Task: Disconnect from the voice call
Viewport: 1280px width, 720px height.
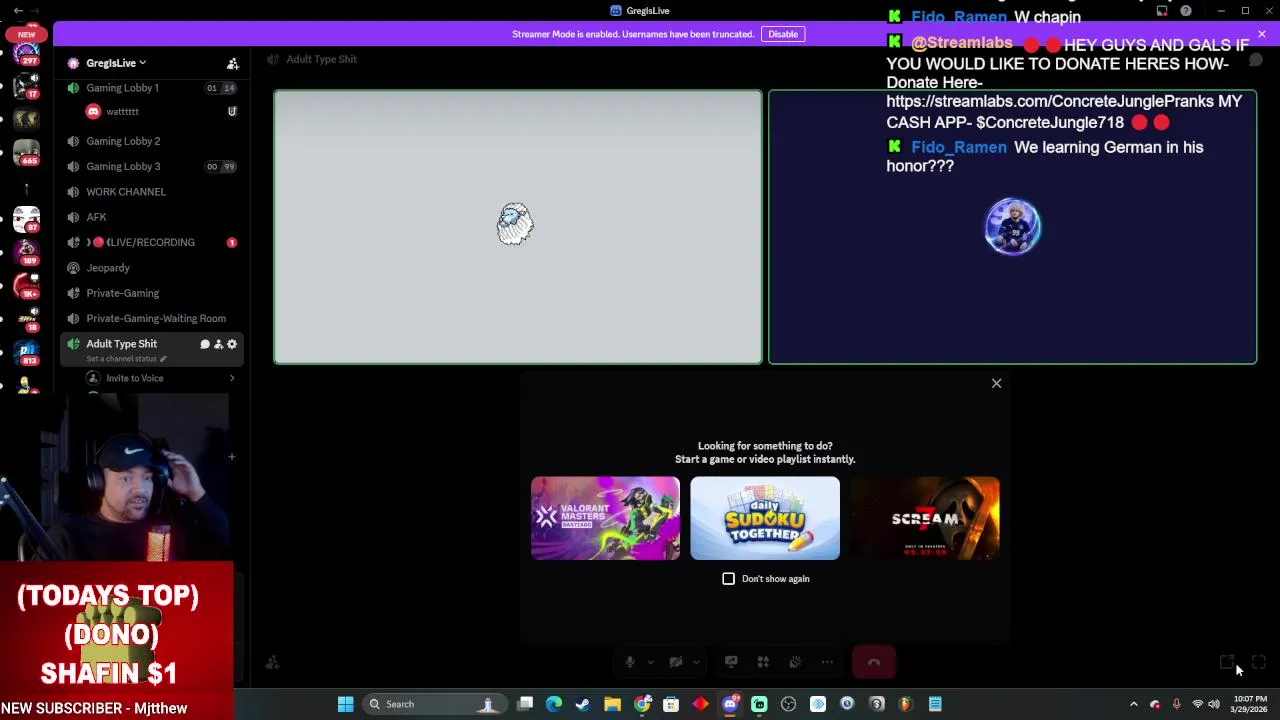Action: click(x=873, y=662)
